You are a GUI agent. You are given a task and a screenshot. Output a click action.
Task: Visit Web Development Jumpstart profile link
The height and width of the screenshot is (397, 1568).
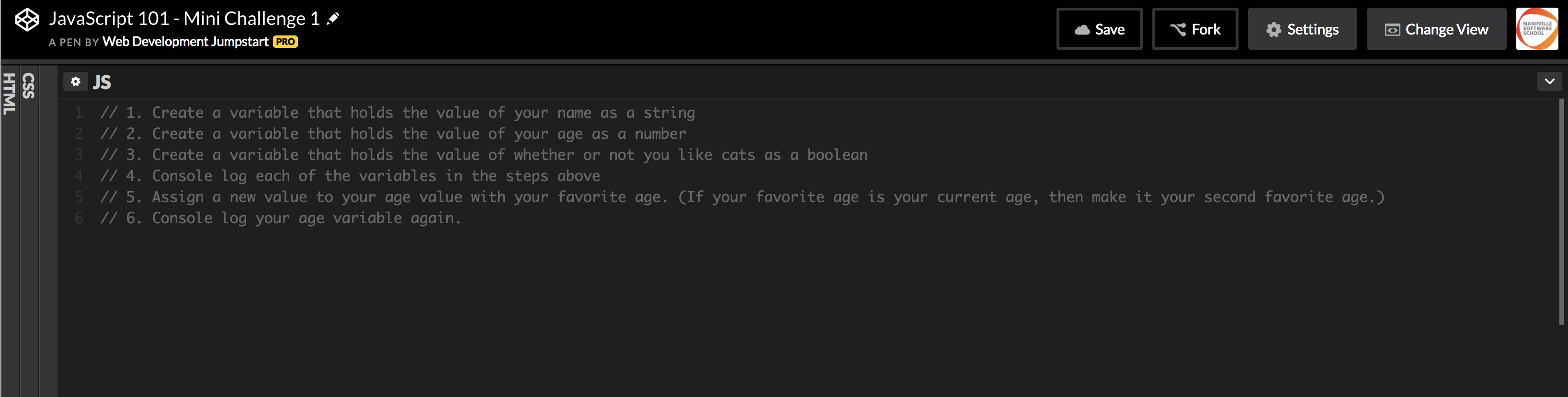[185, 41]
